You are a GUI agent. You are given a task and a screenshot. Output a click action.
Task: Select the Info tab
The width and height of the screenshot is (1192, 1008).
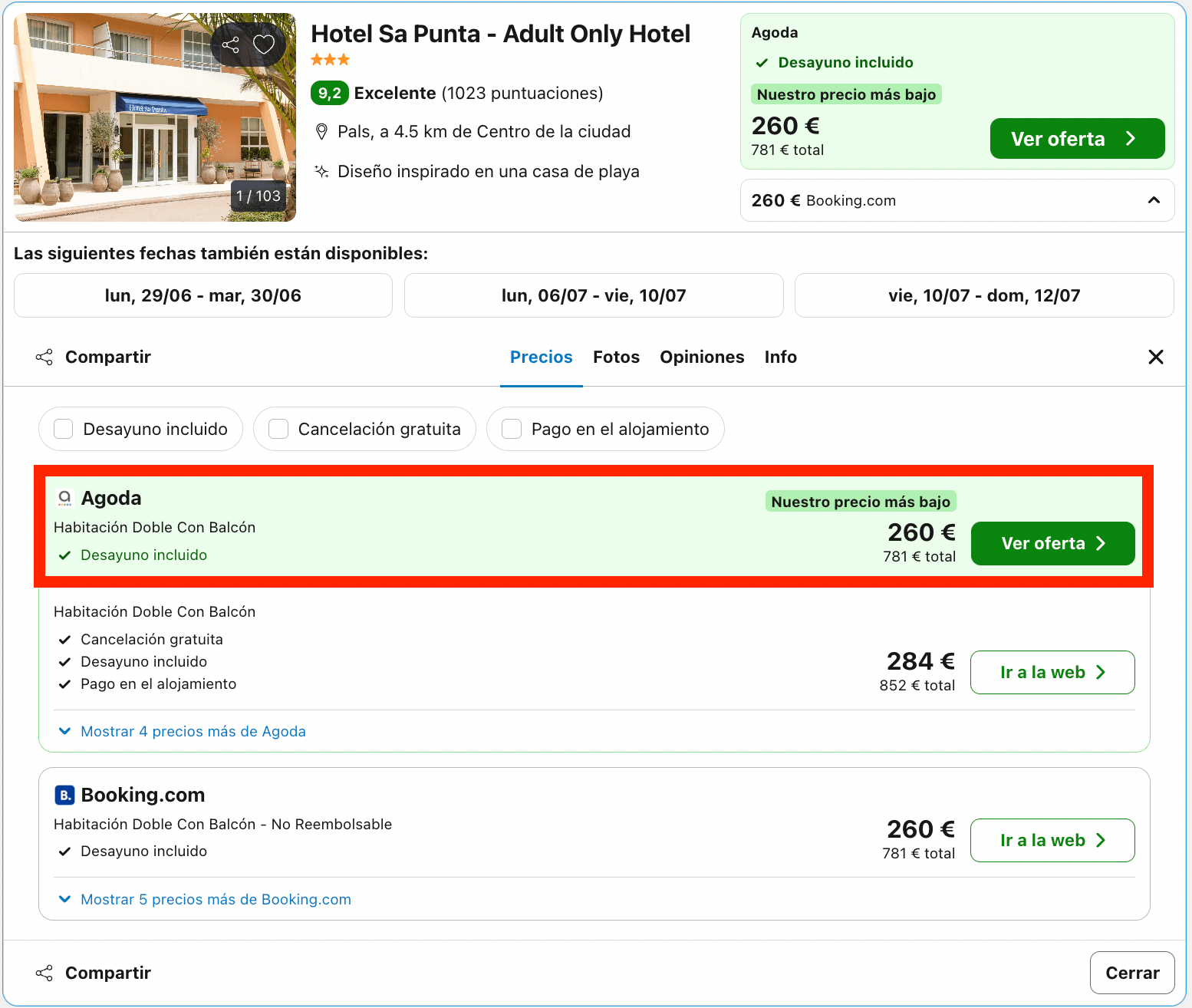(781, 357)
